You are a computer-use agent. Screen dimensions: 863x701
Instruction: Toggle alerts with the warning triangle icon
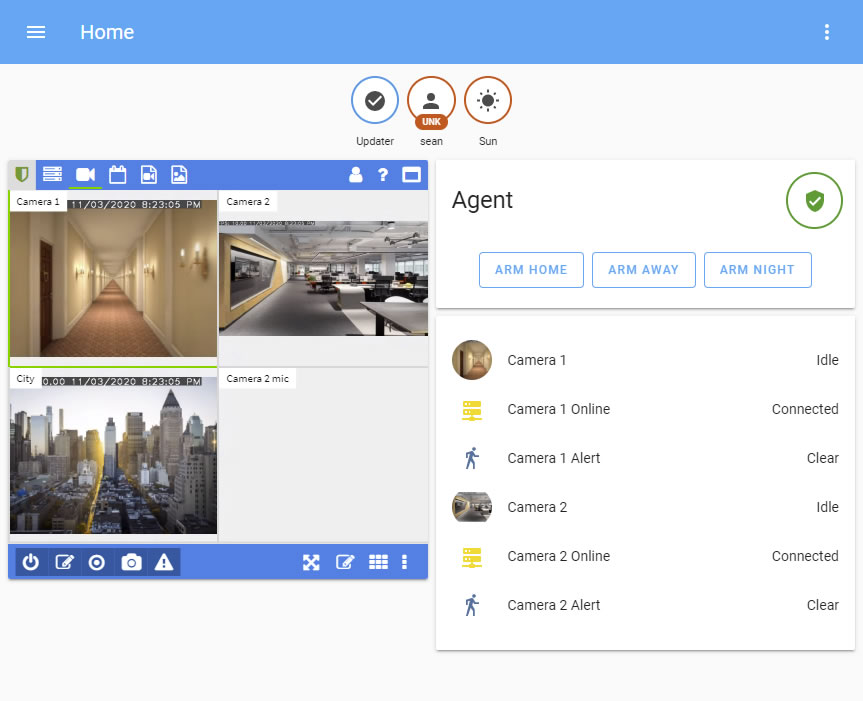tap(164, 563)
